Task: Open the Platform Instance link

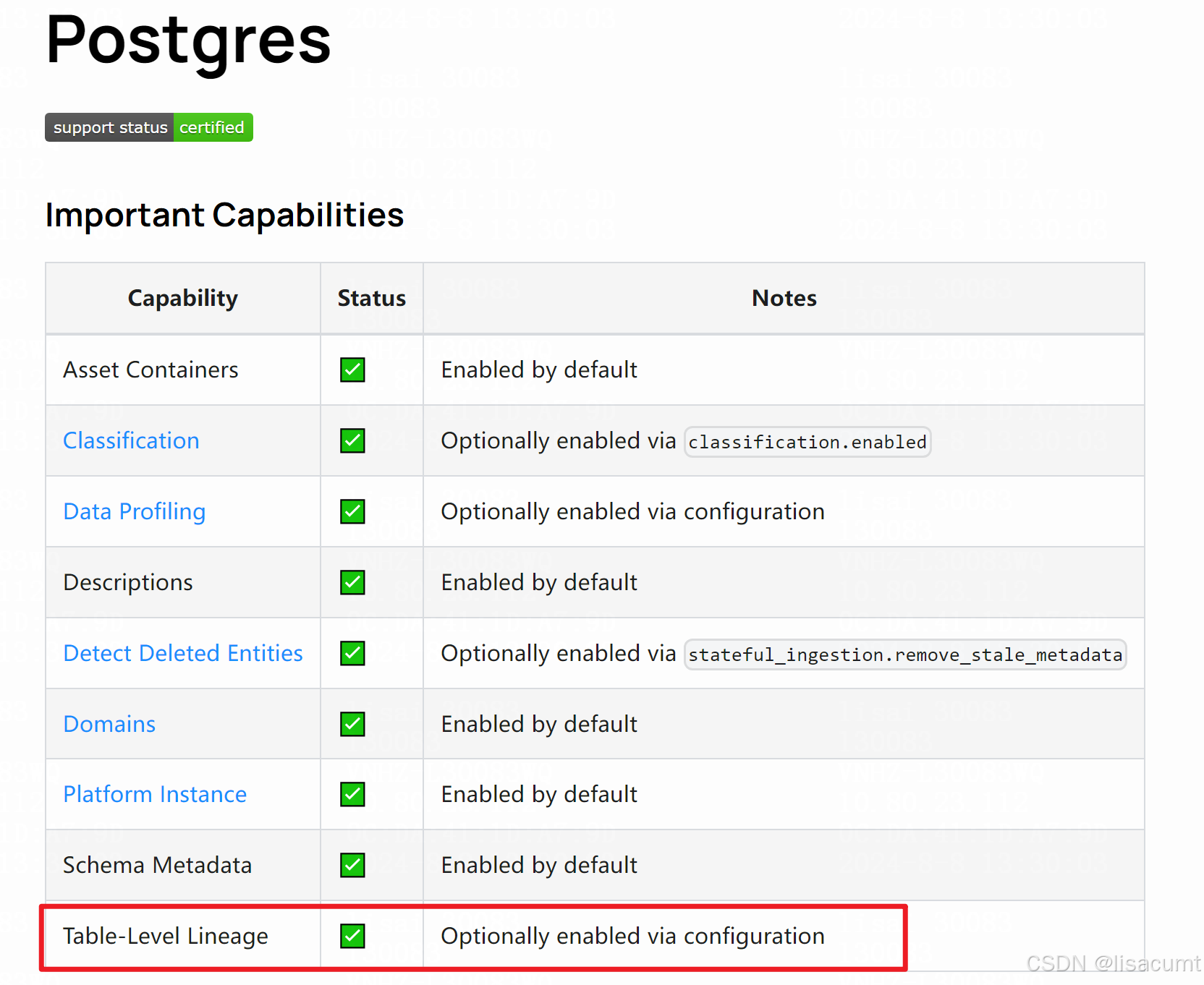Action: [x=155, y=794]
